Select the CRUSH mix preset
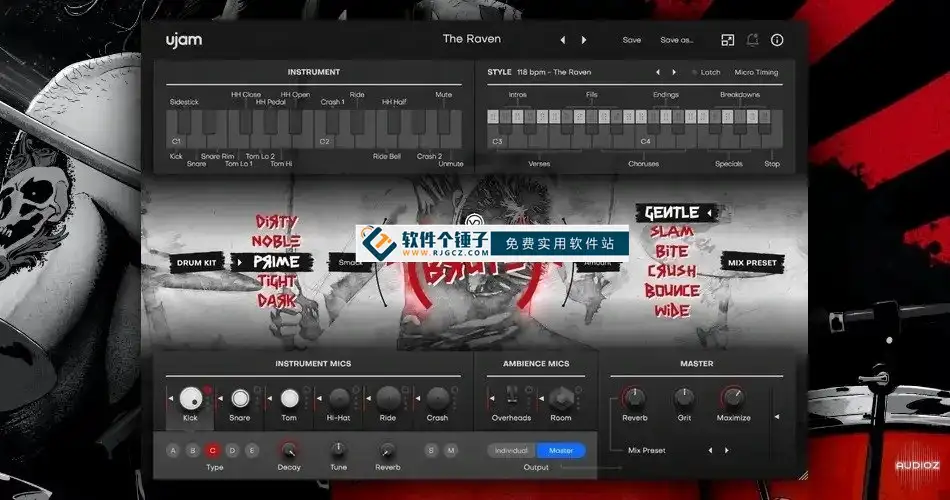950x500 pixels. click(672, 271)
